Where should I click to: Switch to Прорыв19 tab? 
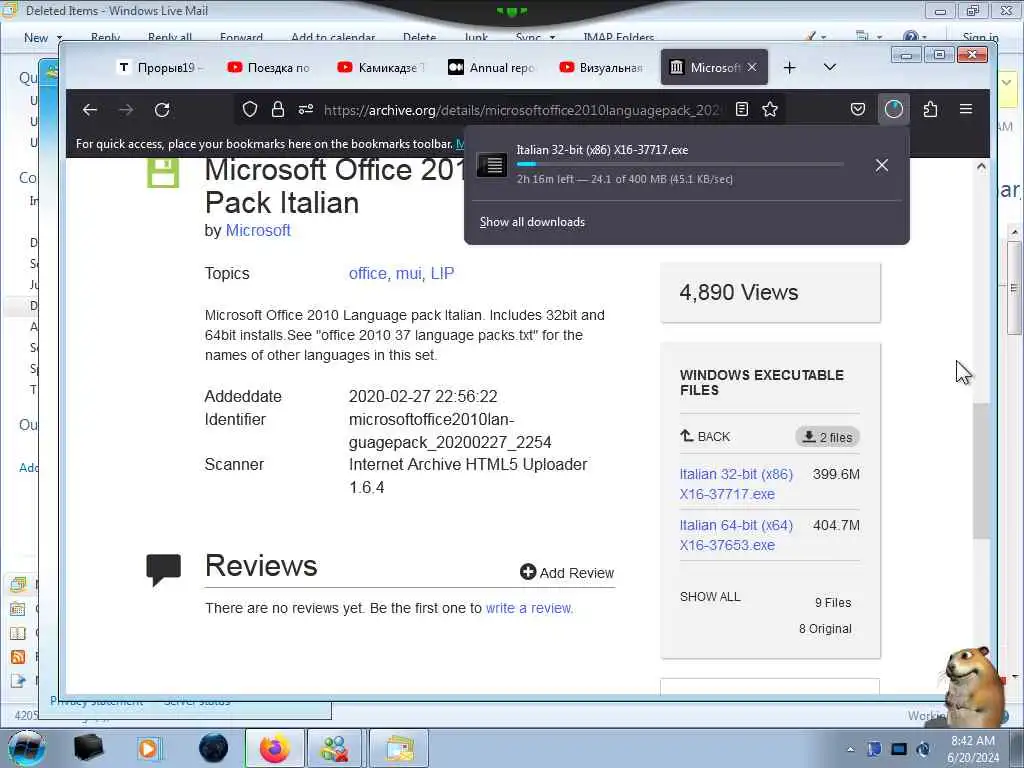click(160, 67)
